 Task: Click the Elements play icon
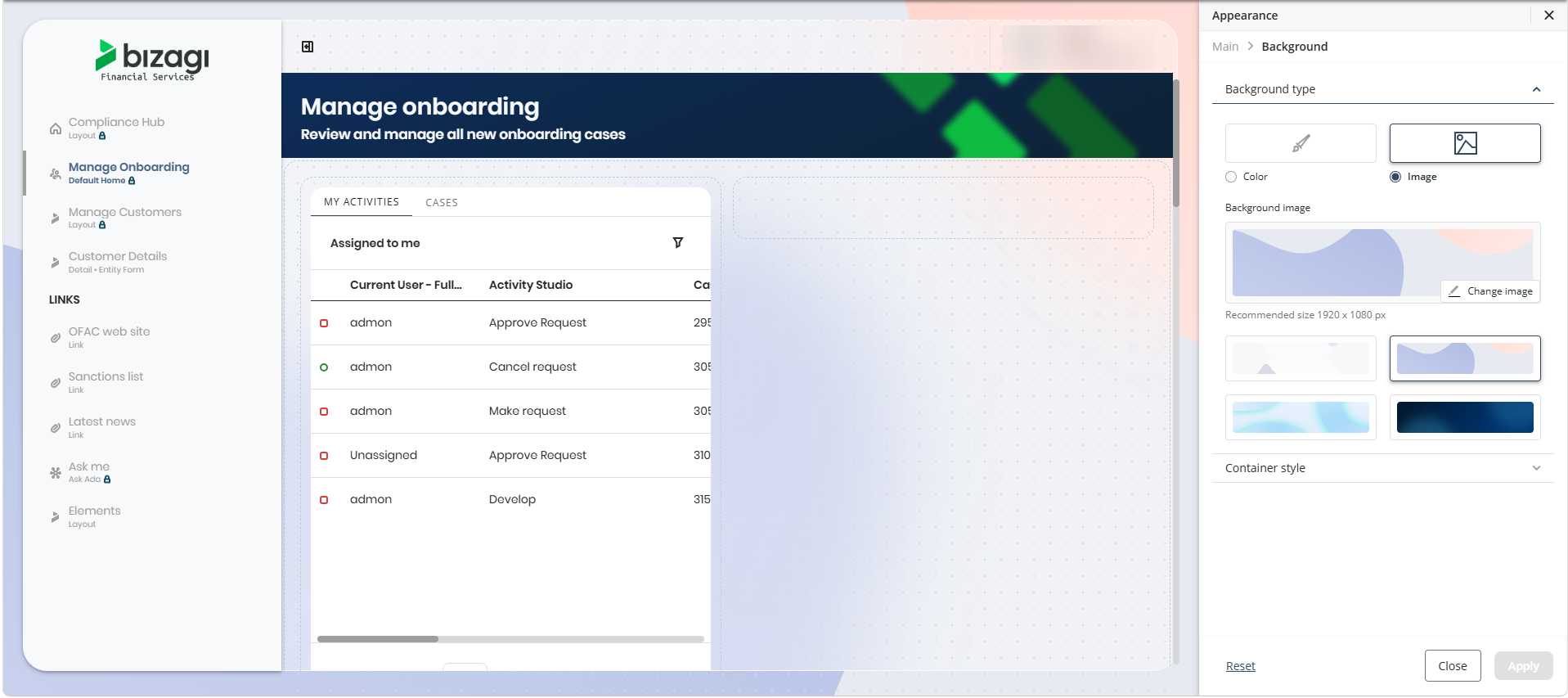pyautogui.click(x=56, y=517)
